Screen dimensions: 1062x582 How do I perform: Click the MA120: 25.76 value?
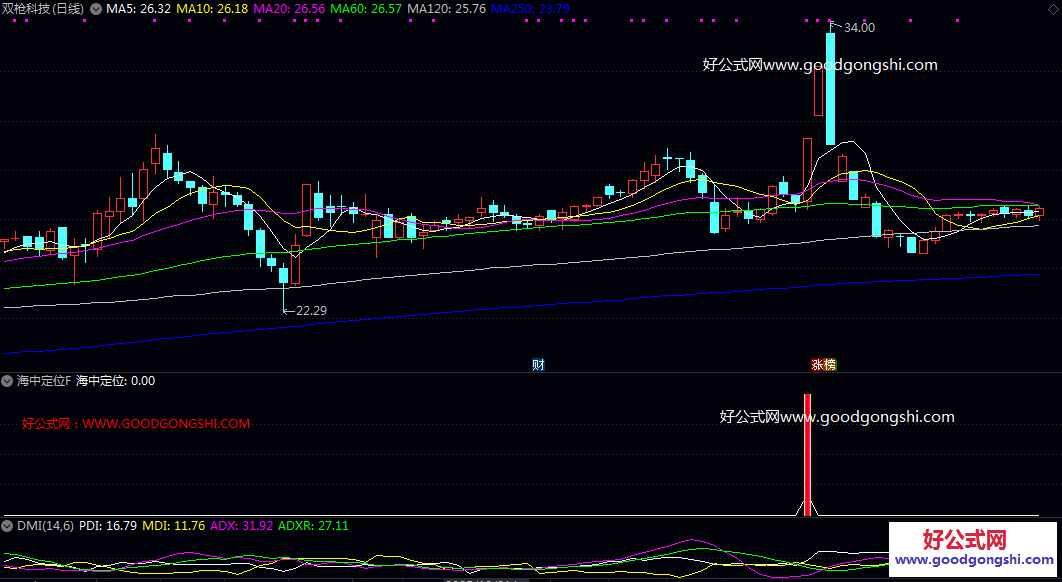coord(446,9)
